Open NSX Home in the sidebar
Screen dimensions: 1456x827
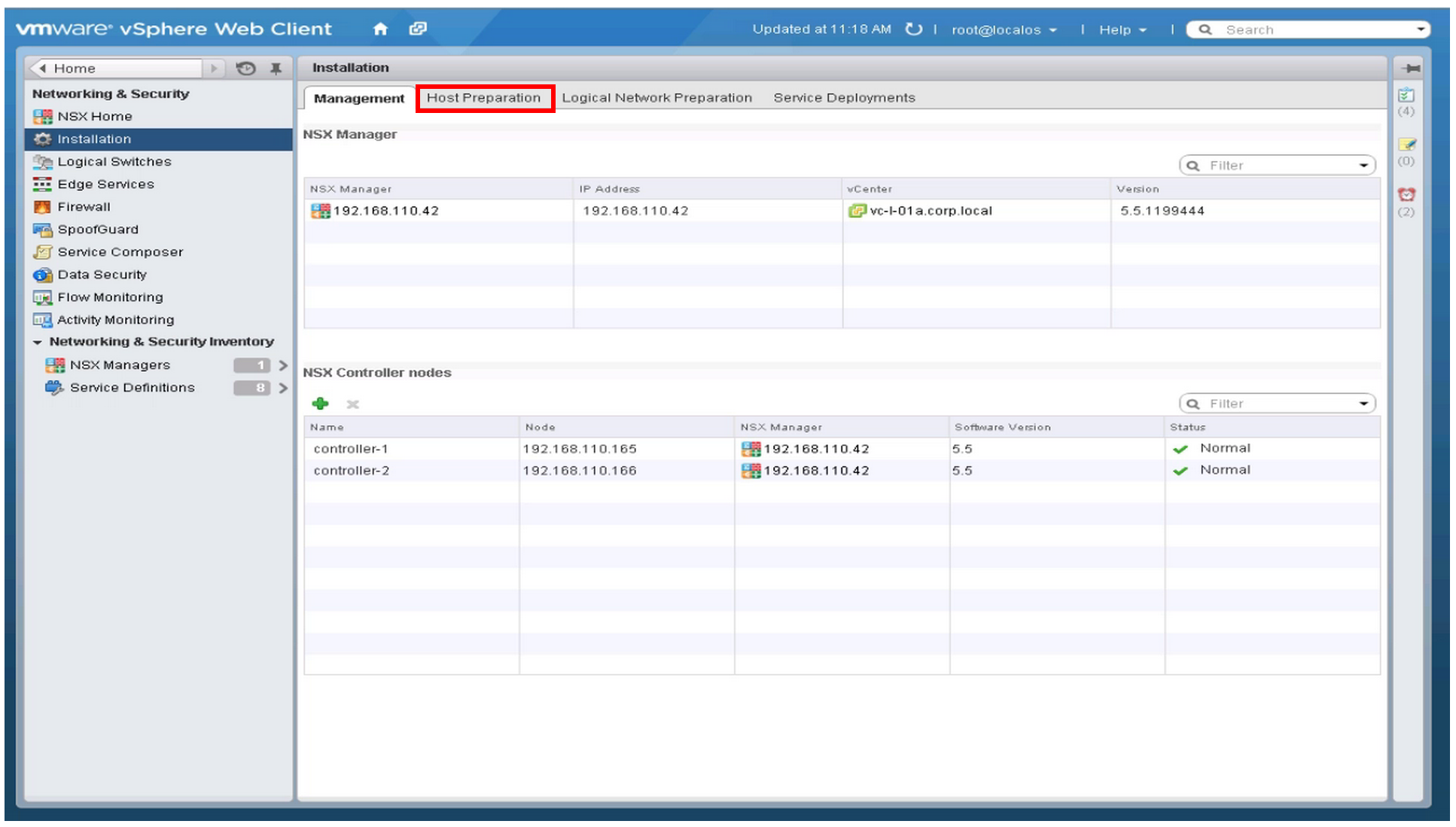tap(94, 117)
